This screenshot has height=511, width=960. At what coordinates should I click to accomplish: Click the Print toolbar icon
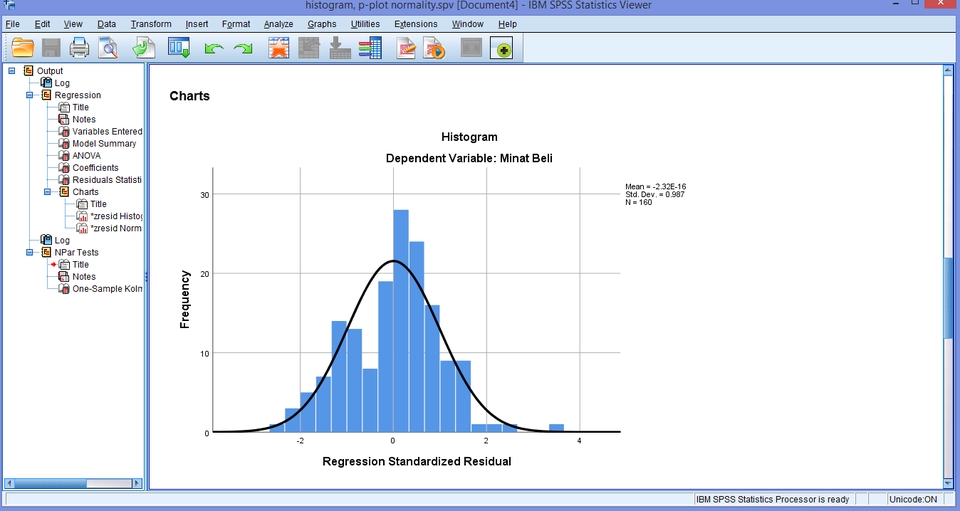[79, 48]
